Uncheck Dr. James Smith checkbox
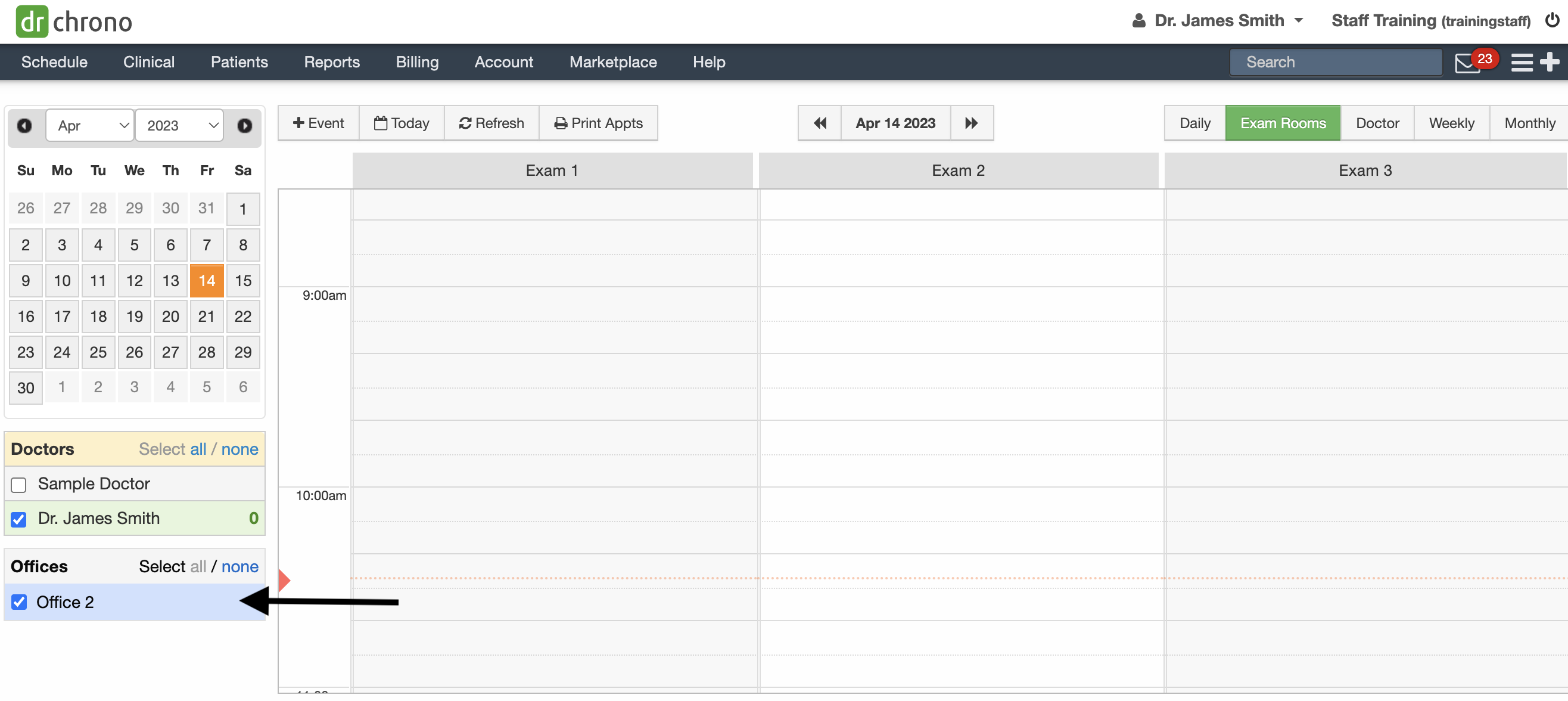The width and height of the screenshot is (1568, 701). coord(19,520)
